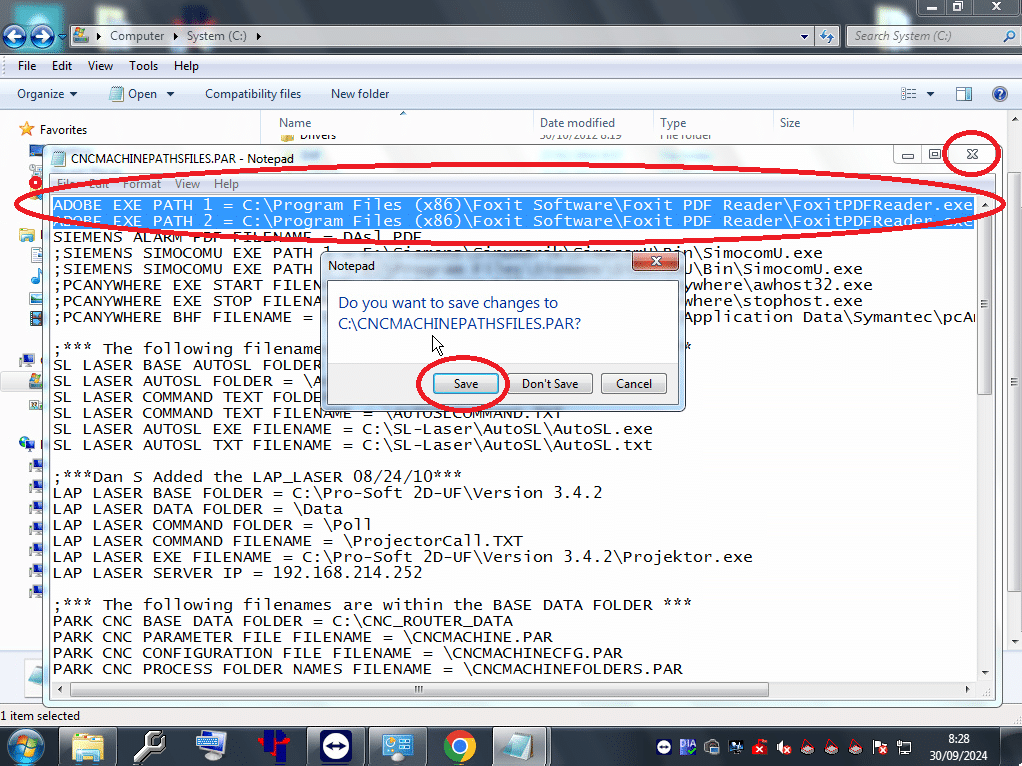Click the Explorer Back arrow button
This screenshot has width=1022, height=766.
(15, 37)
